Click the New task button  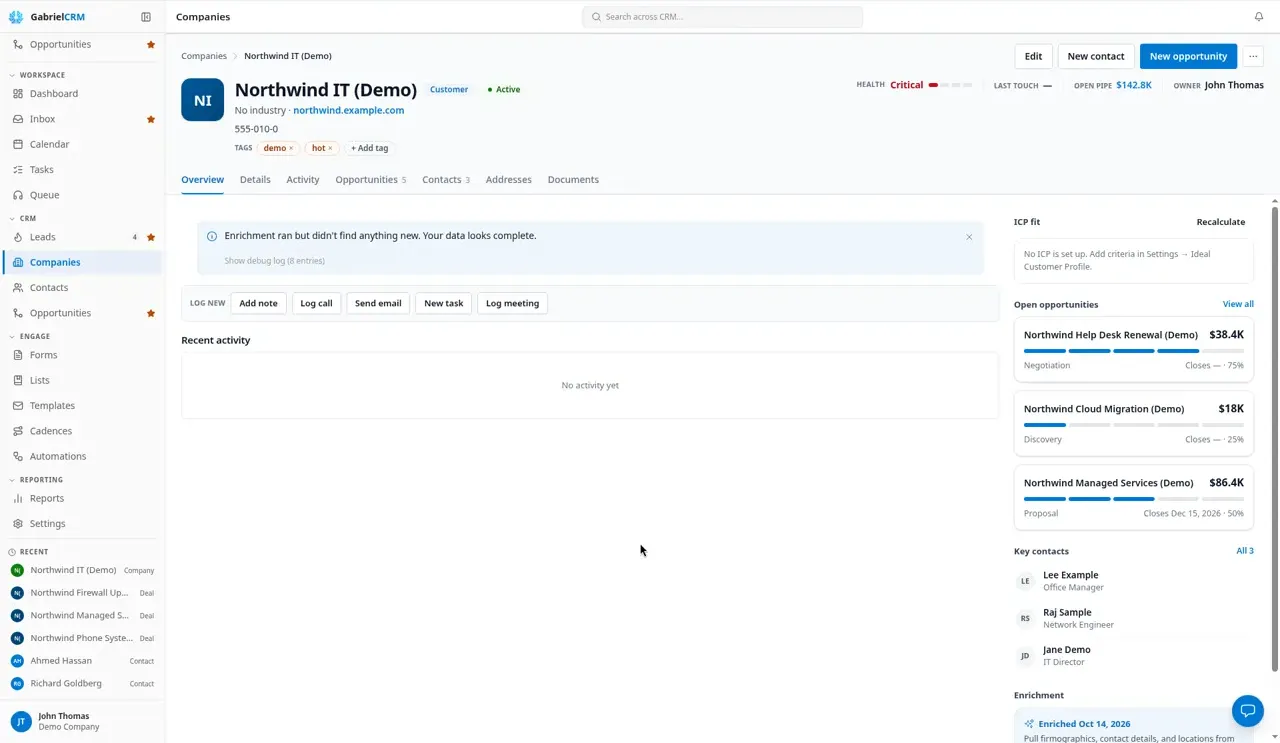444,303
